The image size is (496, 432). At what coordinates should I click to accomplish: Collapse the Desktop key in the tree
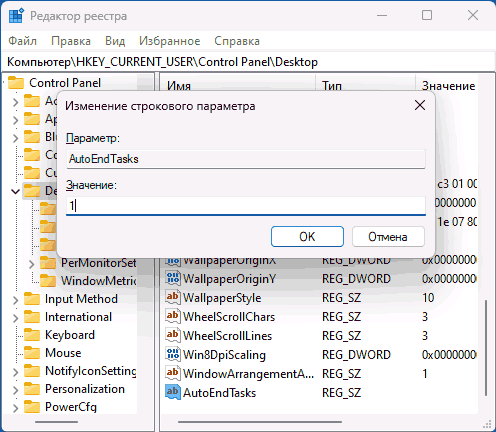click(15, 191)
